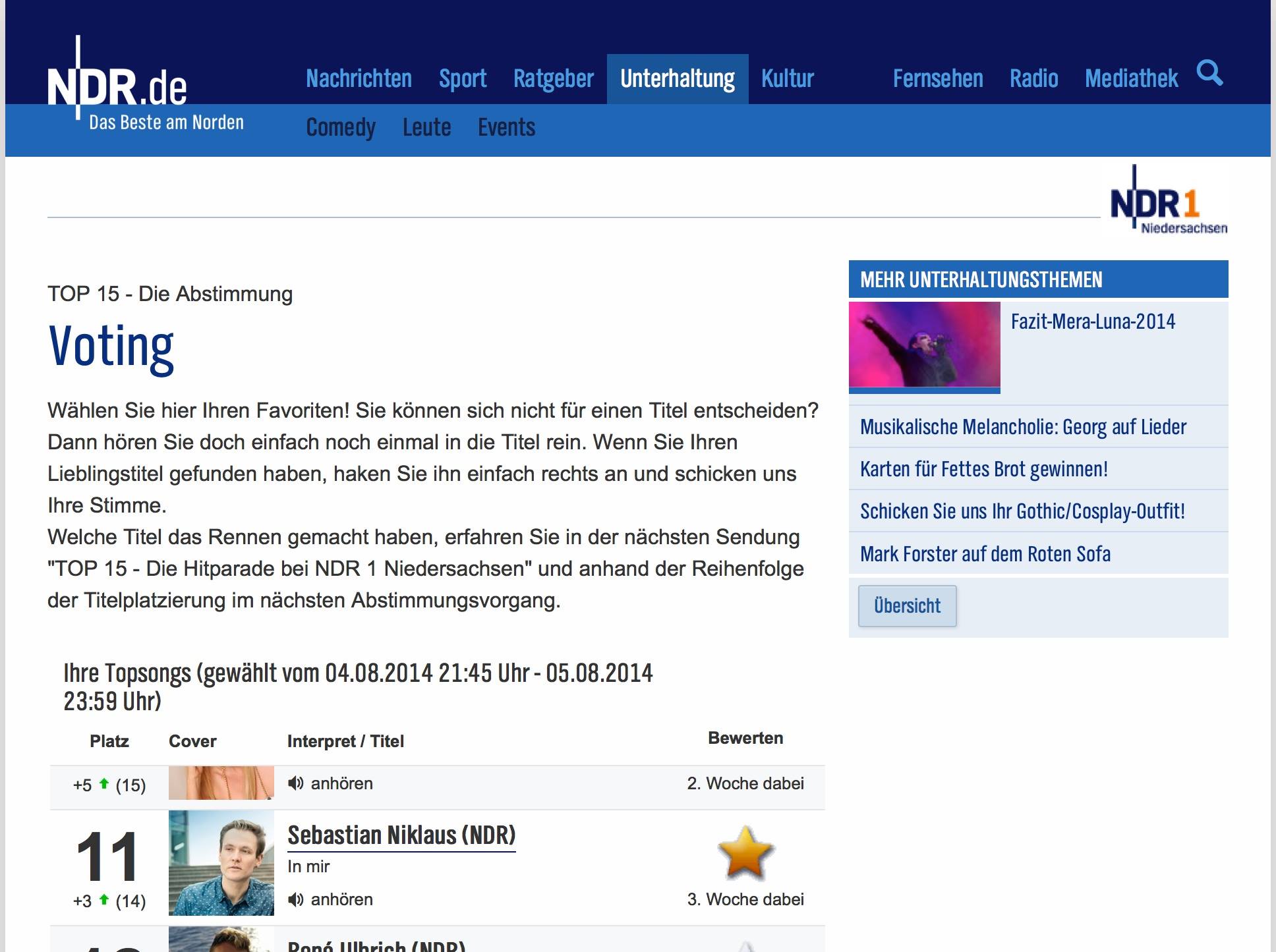This screenshot has width=1276, height=952.
Task: Select the Unterhaltung tab
Action: tap(678, 78)
